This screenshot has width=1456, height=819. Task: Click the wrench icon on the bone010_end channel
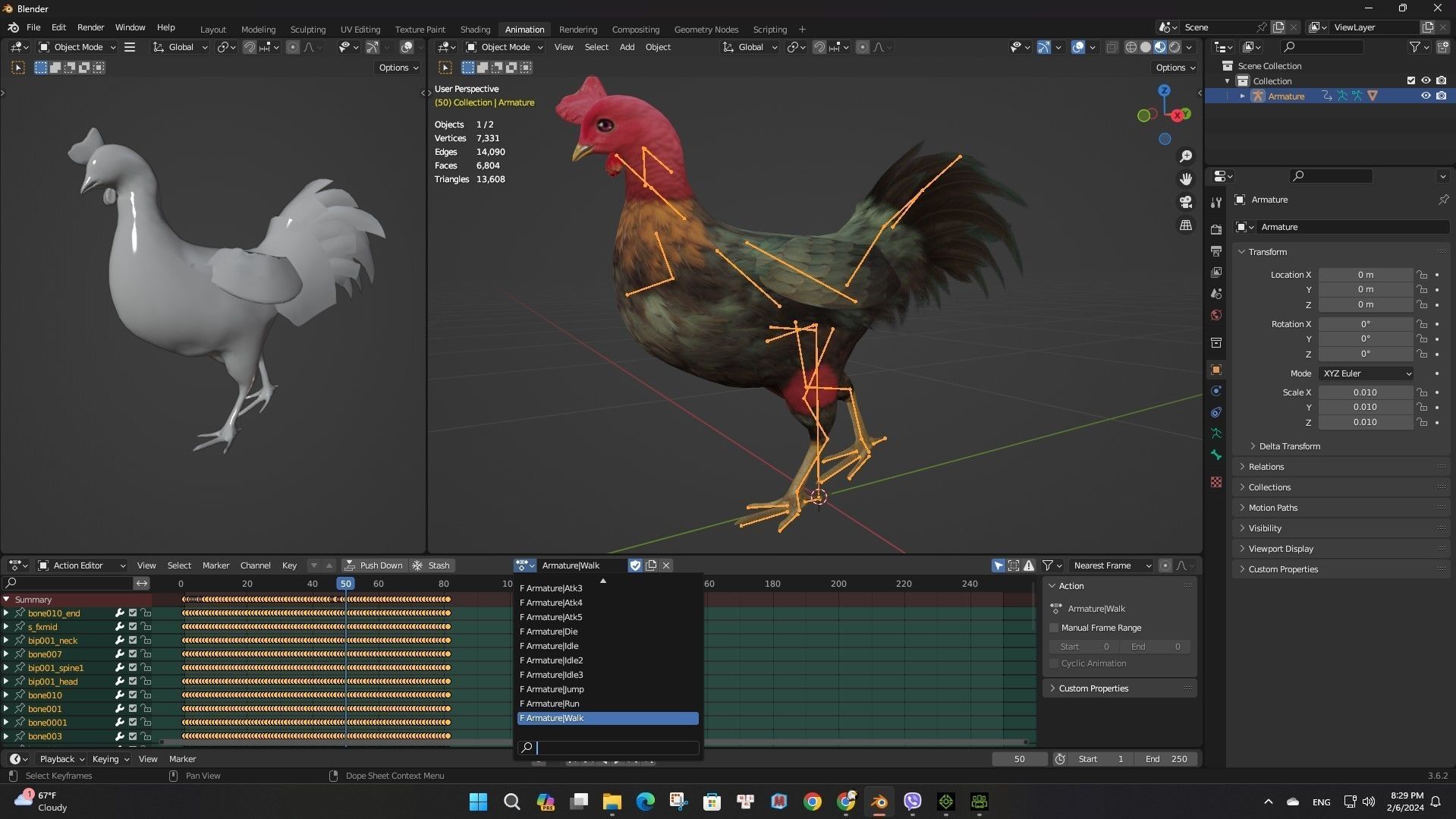click(x=119, y=613)
